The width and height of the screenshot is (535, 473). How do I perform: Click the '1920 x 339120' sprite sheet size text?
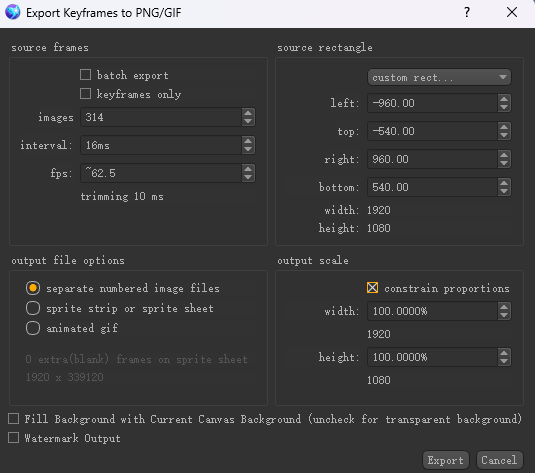coord(64,377)
